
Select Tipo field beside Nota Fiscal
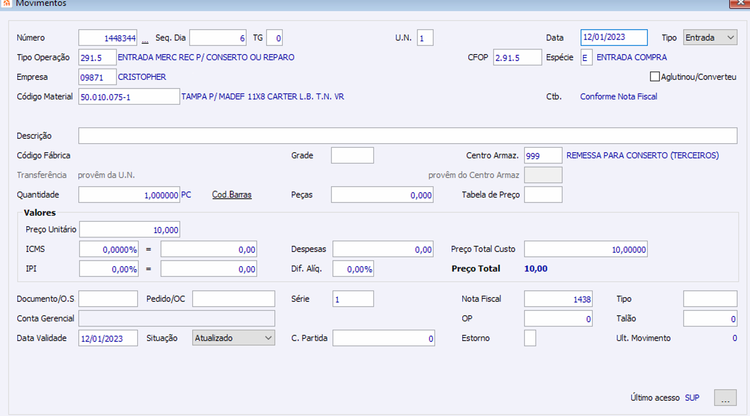pos(710,299)
